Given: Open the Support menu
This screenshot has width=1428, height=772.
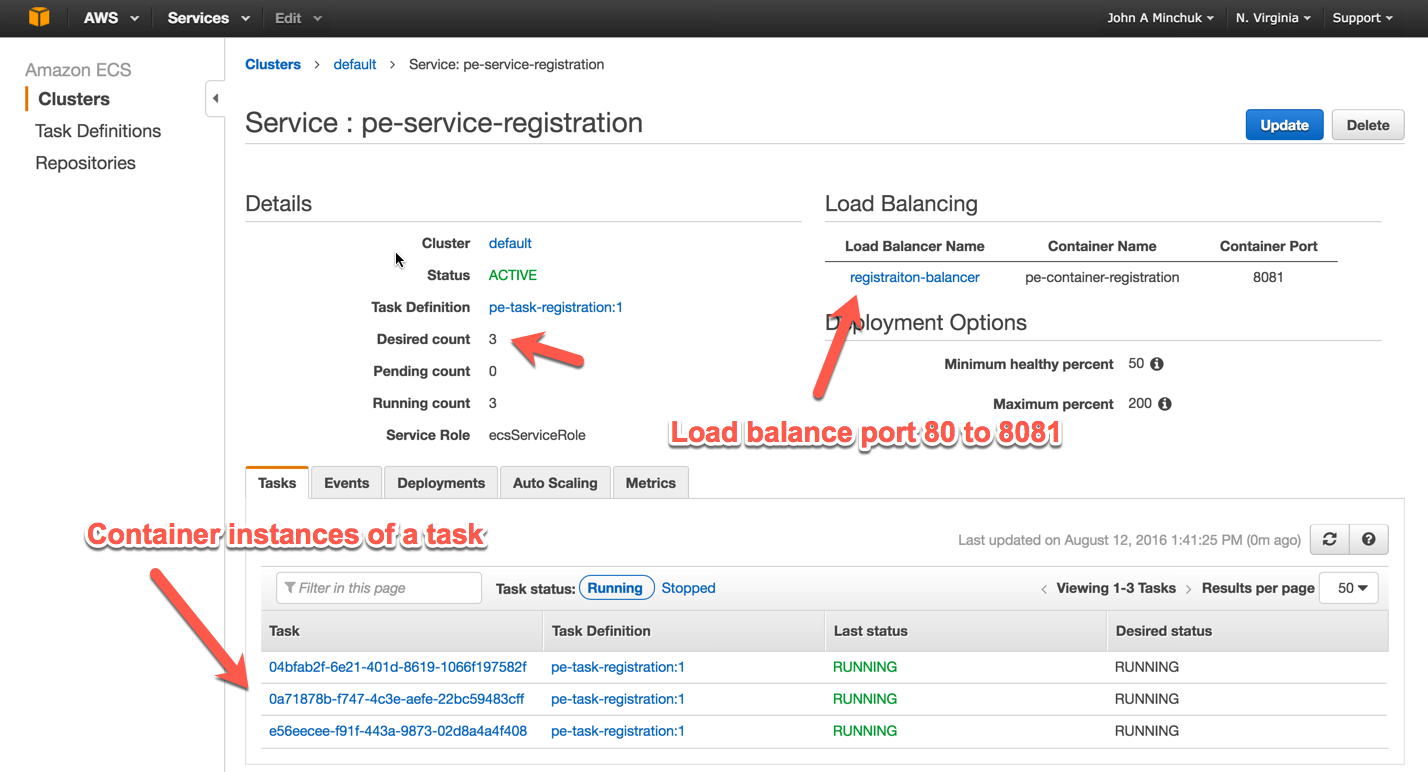Looking at the screenshot, I should pos(1362,18).
